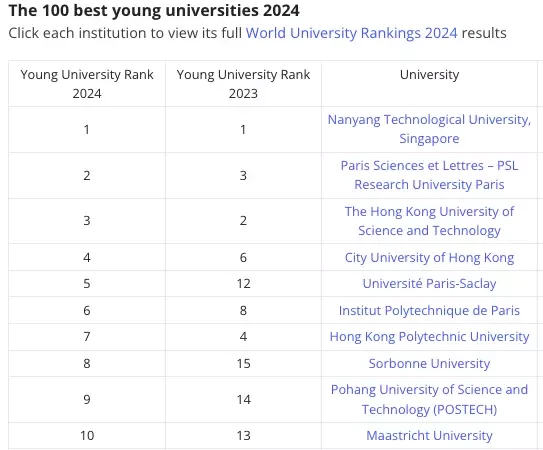Select the 'Young University Rank 2023' column header

[x=243, y=84]
